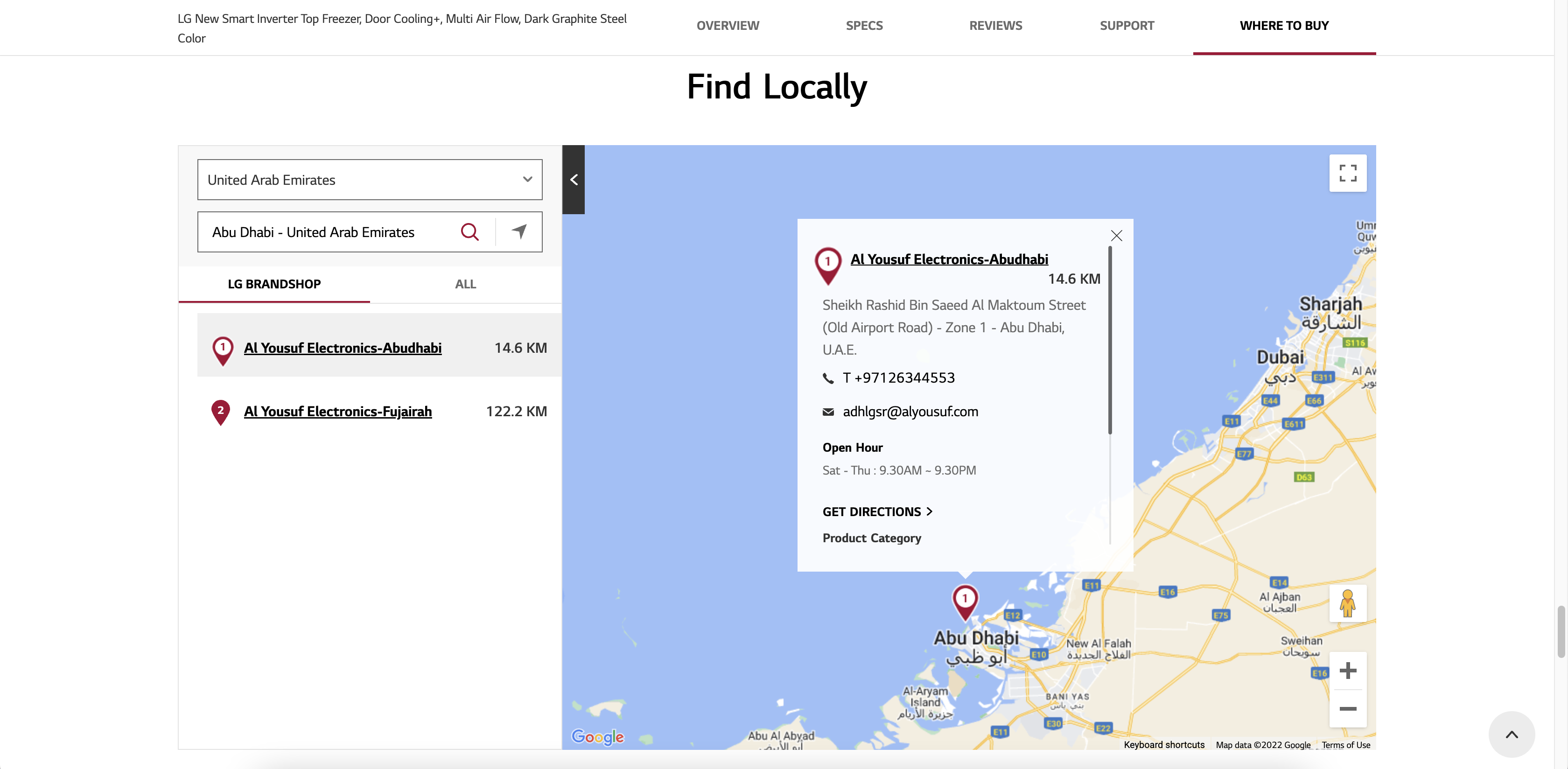Screen dimensions: 1568x769
Task: Click the search magnifier icon
Action: click(469, 232)
